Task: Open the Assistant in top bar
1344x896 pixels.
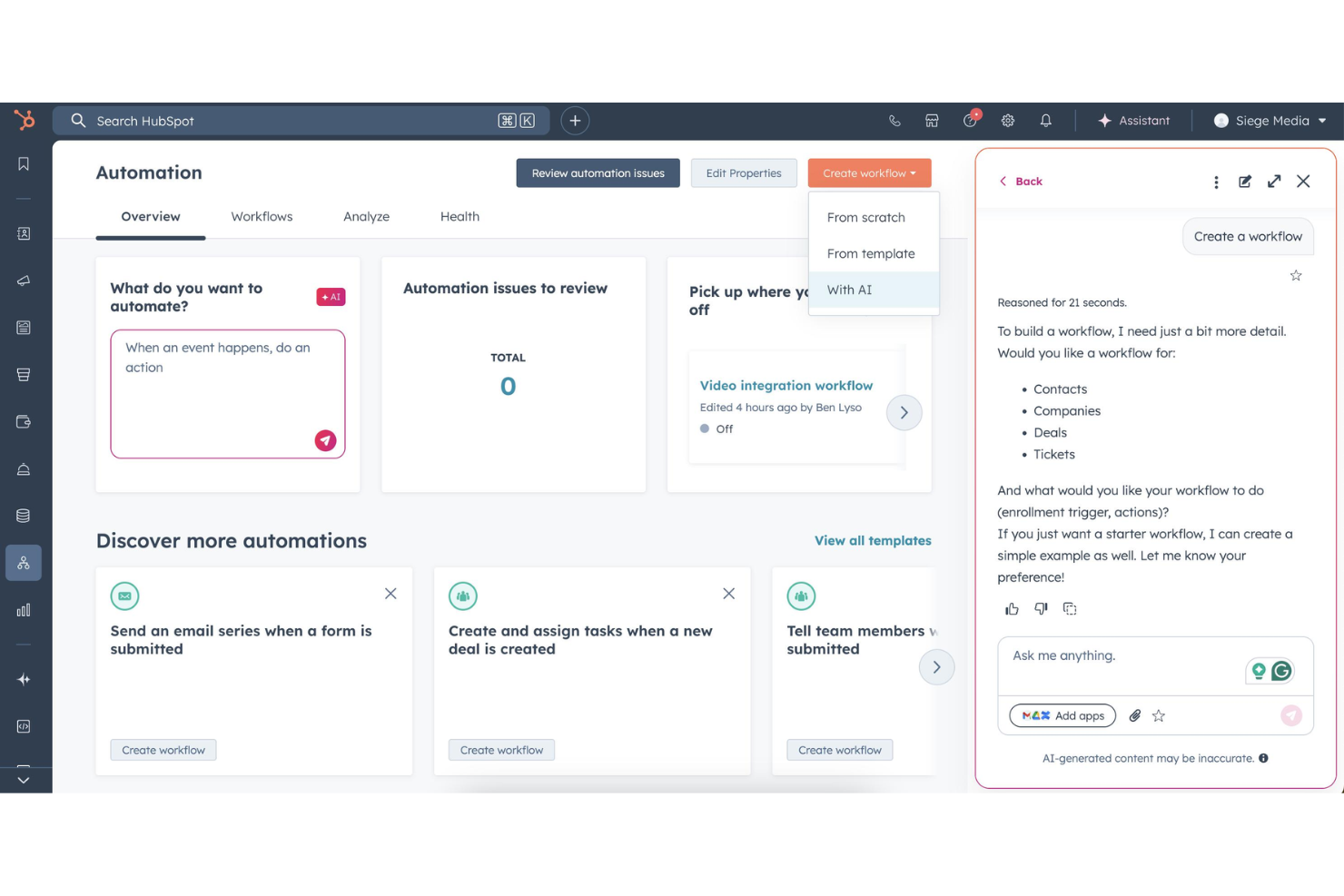Action: coord(1133,121)
